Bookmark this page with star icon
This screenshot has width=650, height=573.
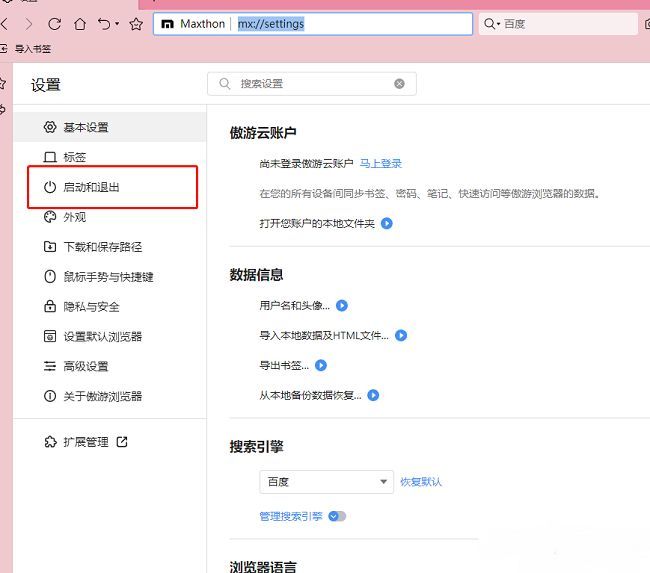click(x=136, y=23)
